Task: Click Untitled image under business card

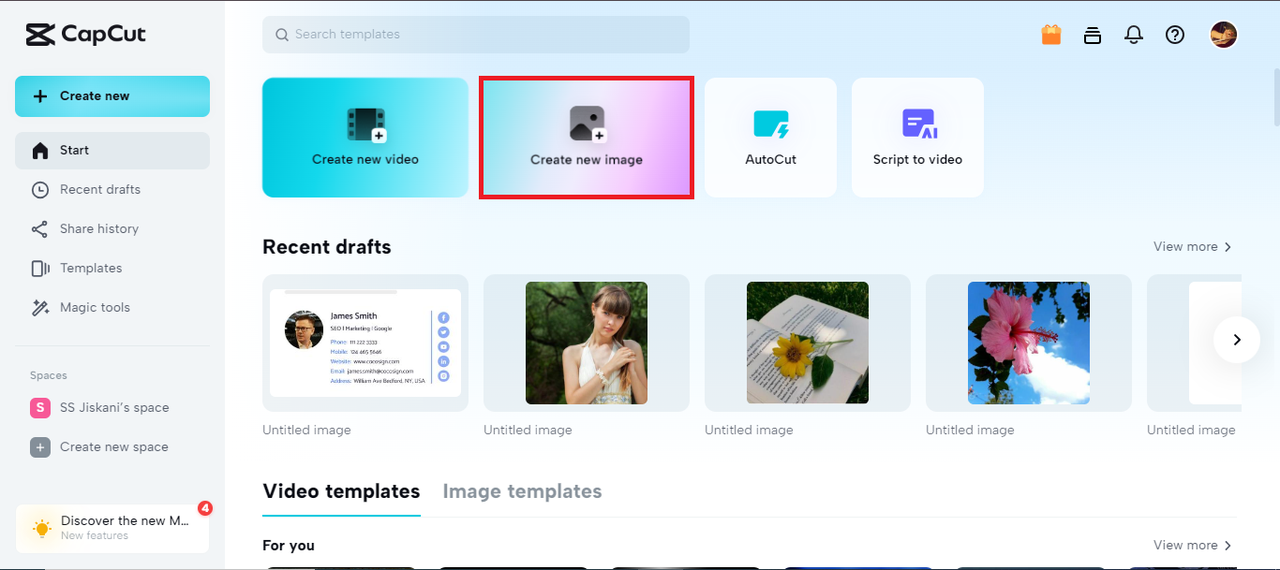Action: (x=307, y=430)
